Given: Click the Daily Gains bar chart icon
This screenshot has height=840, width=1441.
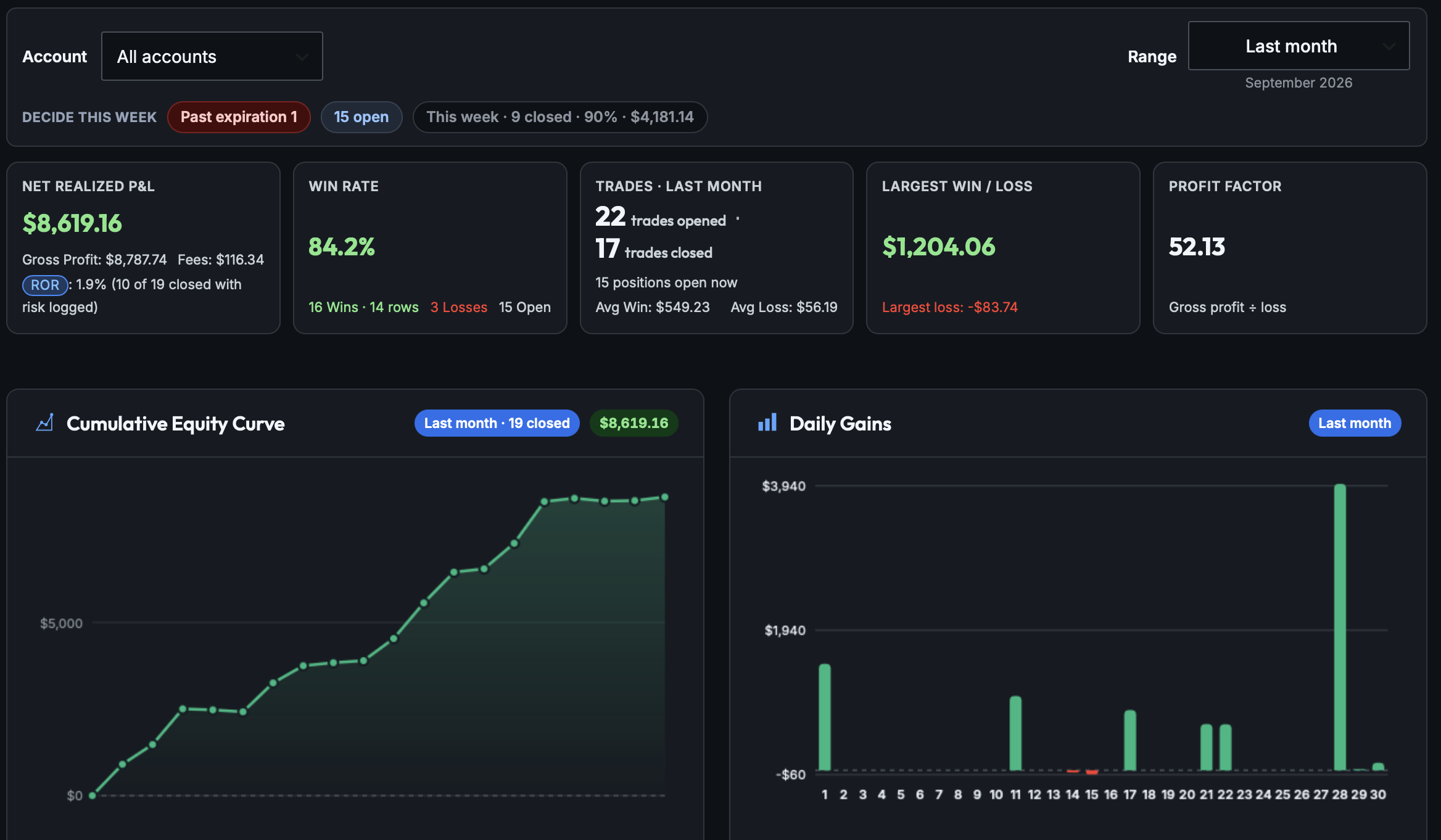Looking at the screenshot, I should [767, 423].
